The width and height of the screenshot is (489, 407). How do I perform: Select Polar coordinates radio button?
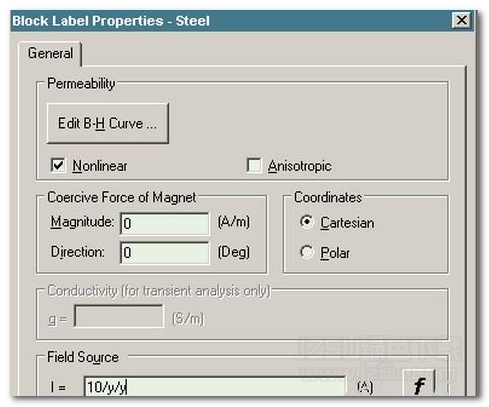click(x=306, y=252)
